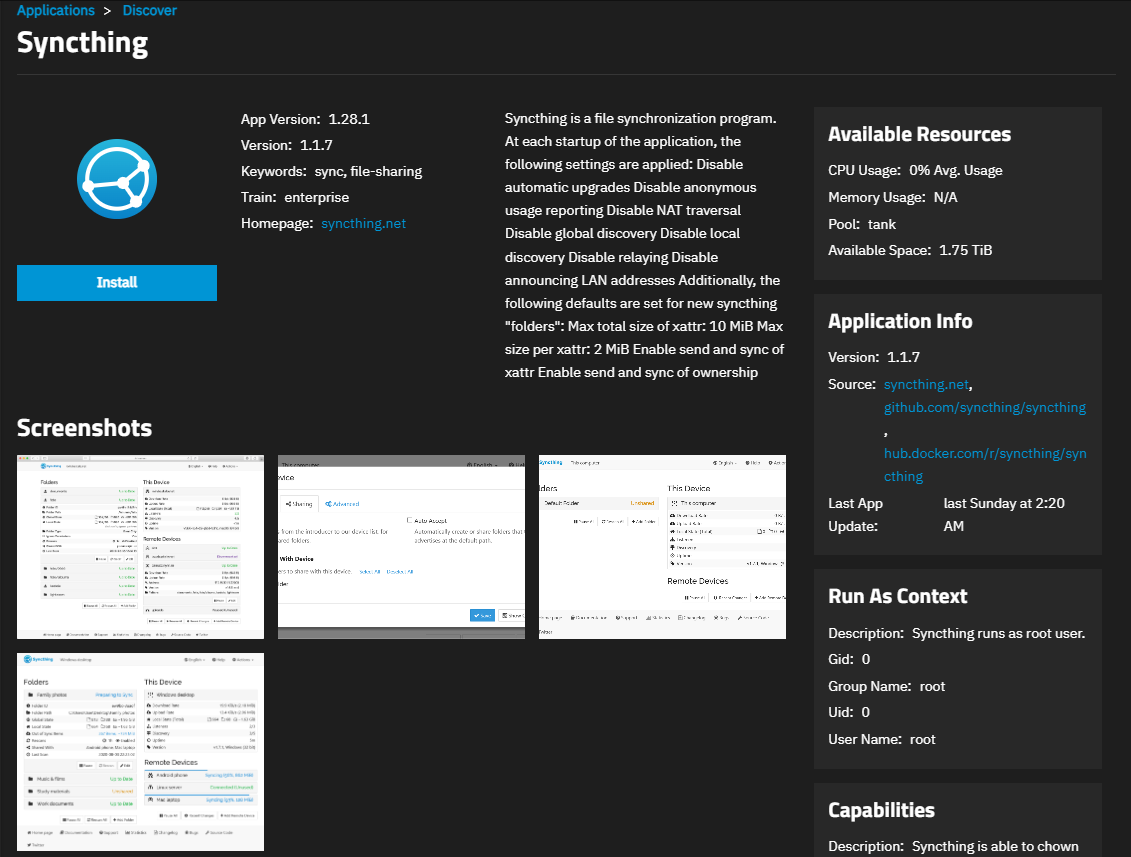Open the screenshot showing Default Folder

coord(662,547)
